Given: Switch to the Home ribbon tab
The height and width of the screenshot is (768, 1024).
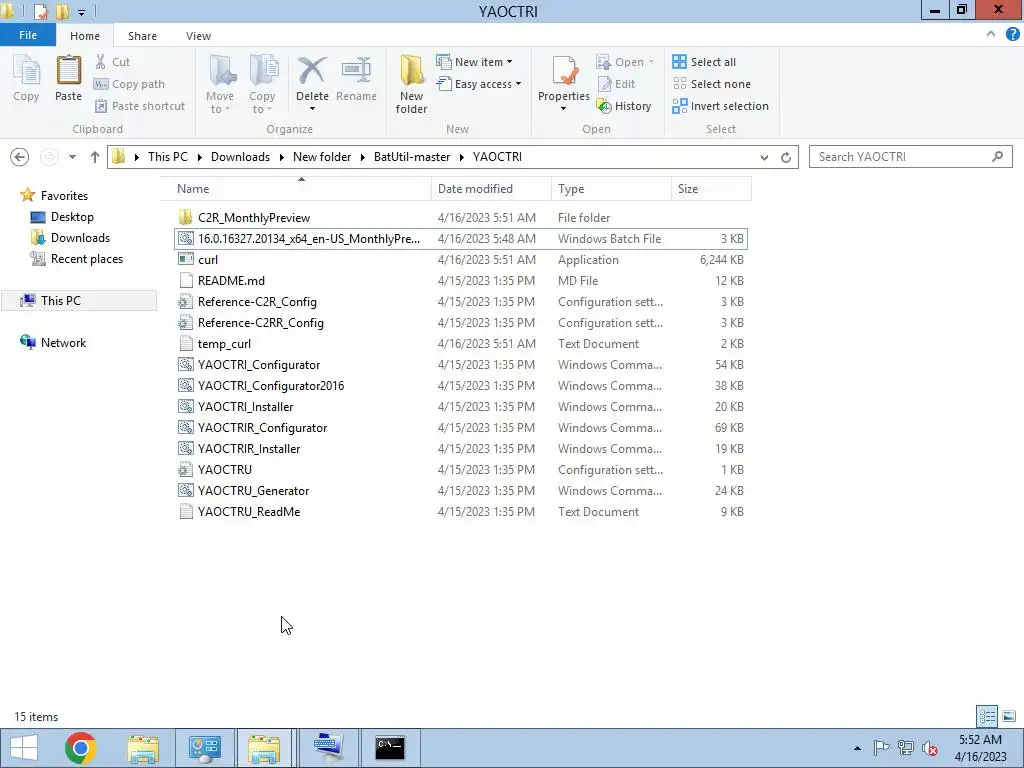Looking at the screenshot, I should 85,36.
